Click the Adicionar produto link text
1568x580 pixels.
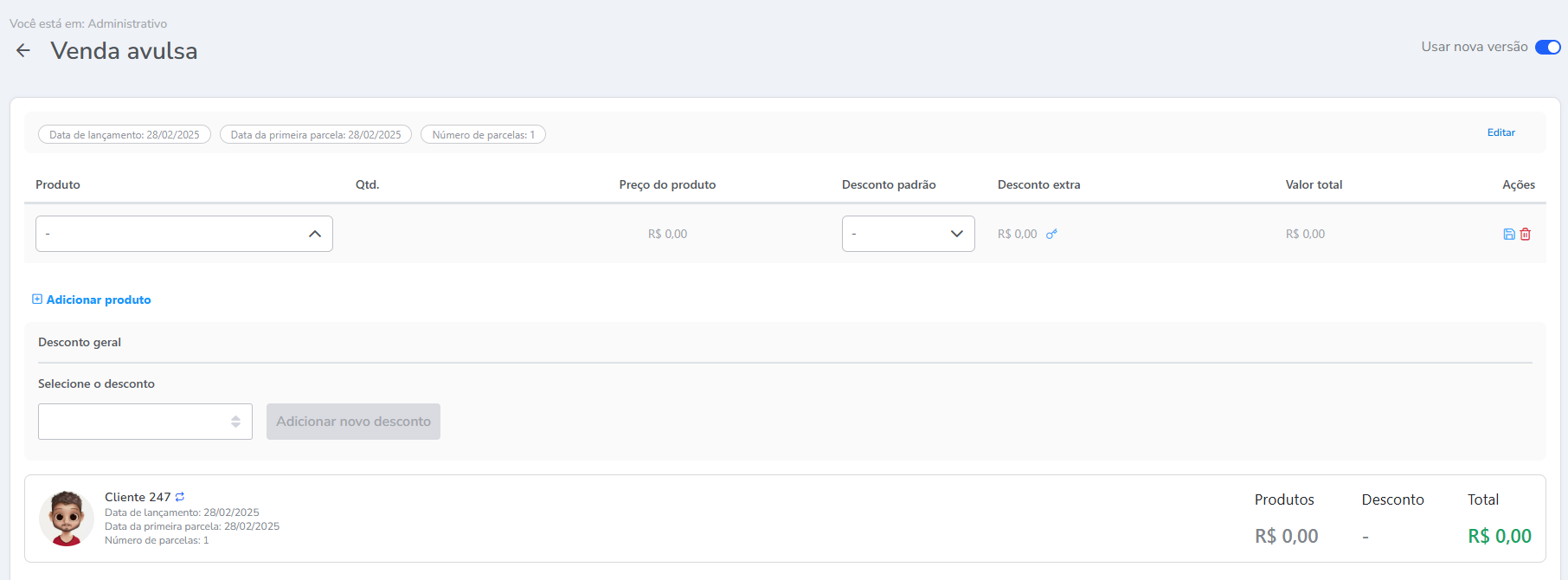point(99,300)
